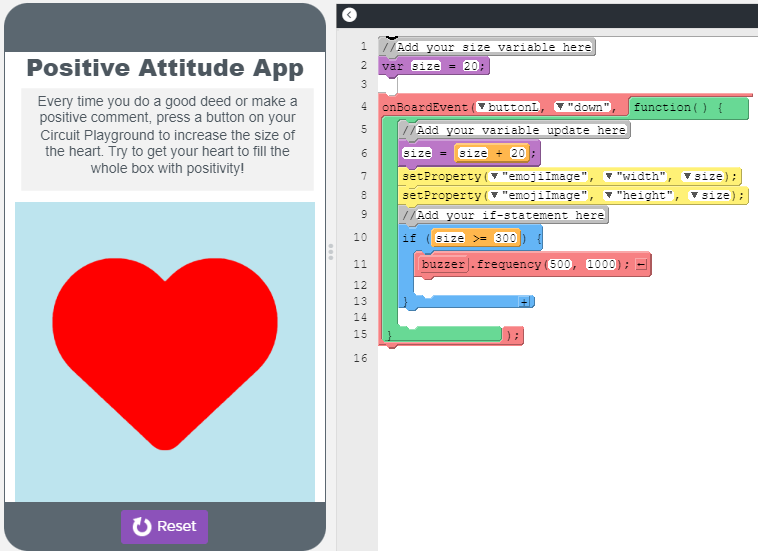The image size is (758, 551).
Task: Edit the 500 frequency parameter
Action: coord(559,264)
